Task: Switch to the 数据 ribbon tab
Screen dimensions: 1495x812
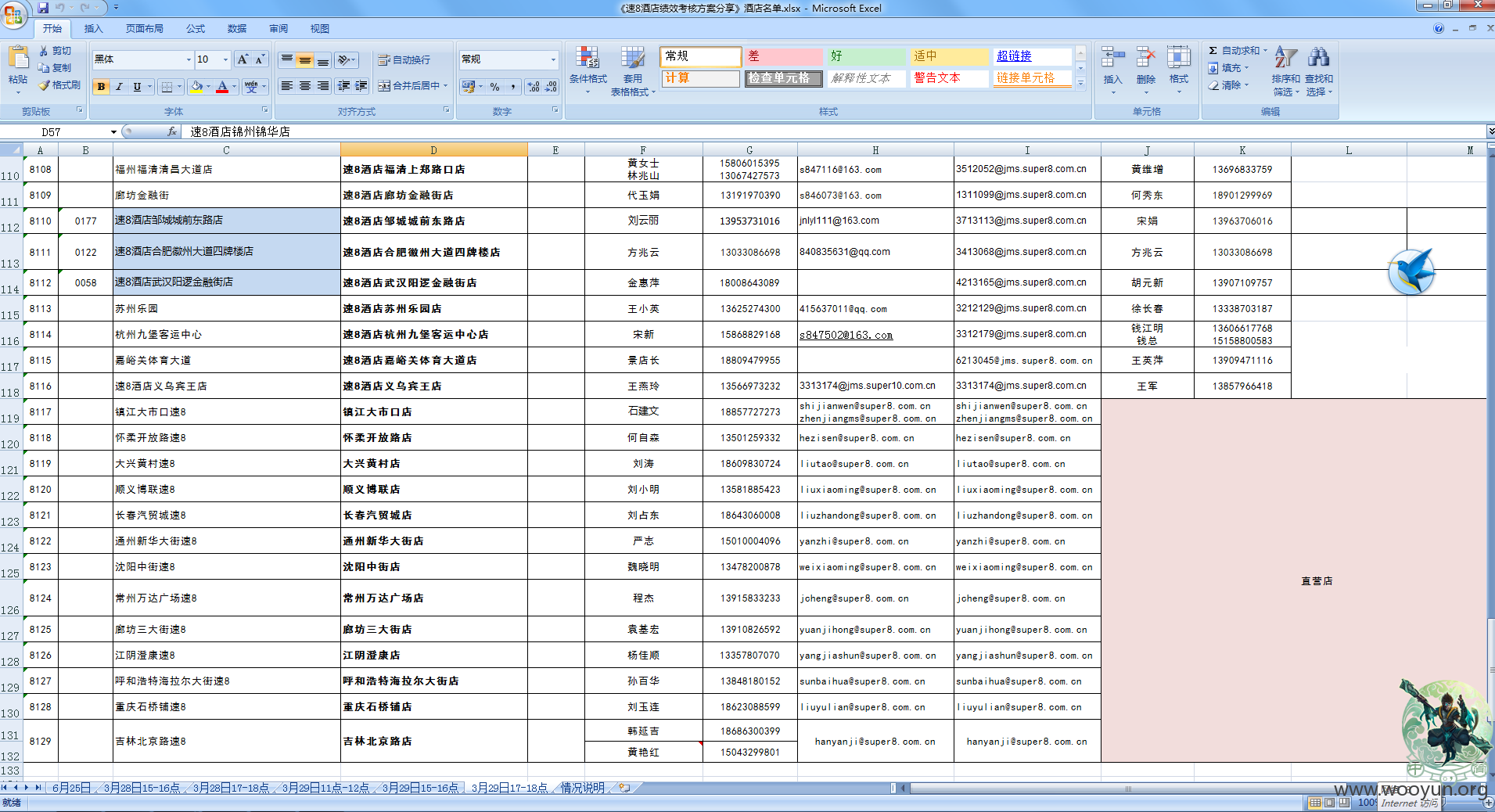Action: [237, 28]
